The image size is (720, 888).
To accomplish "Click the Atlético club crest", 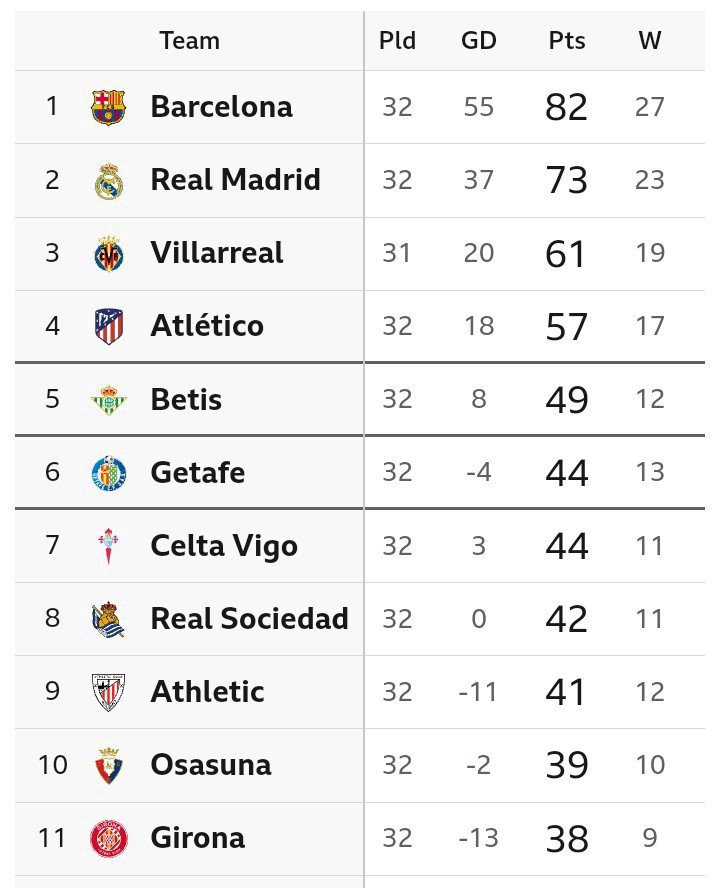I will click(x=109, y=326).
